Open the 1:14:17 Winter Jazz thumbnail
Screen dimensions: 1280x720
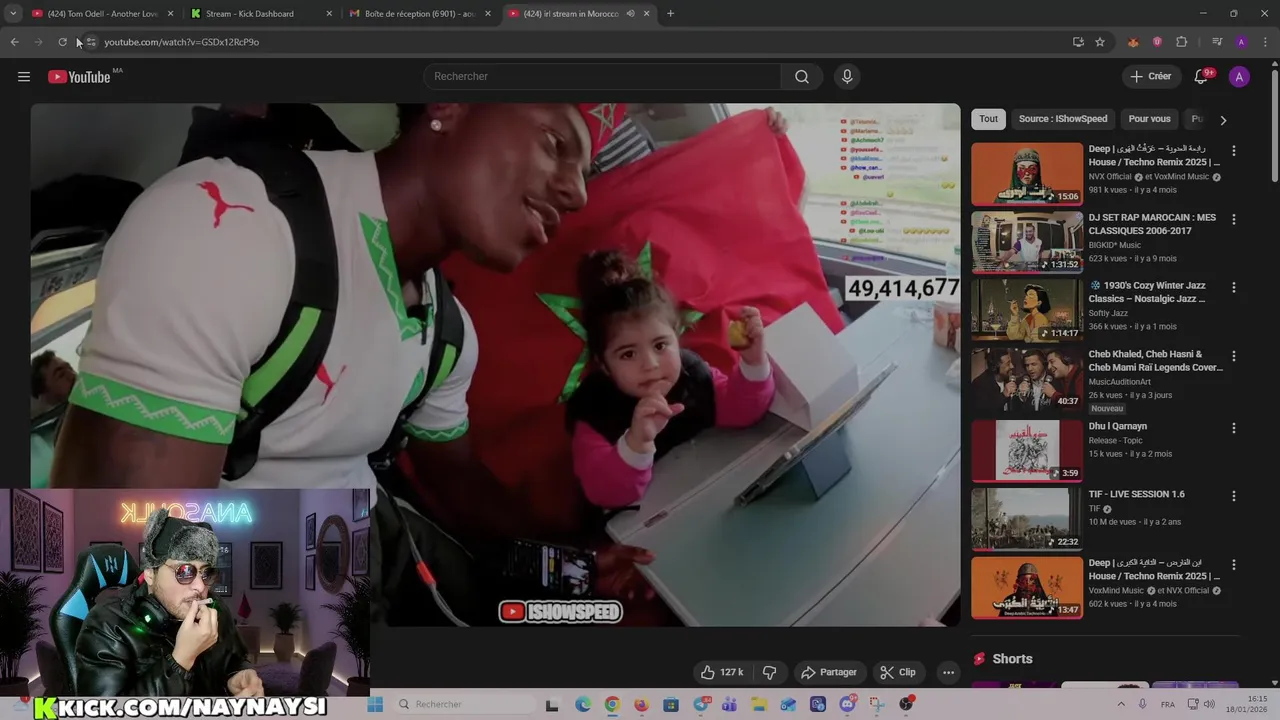coord(1027,310)
